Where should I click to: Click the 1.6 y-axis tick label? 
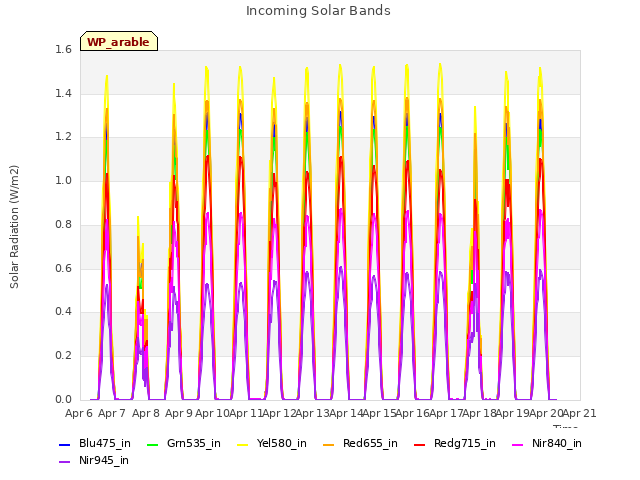(63, 49)
